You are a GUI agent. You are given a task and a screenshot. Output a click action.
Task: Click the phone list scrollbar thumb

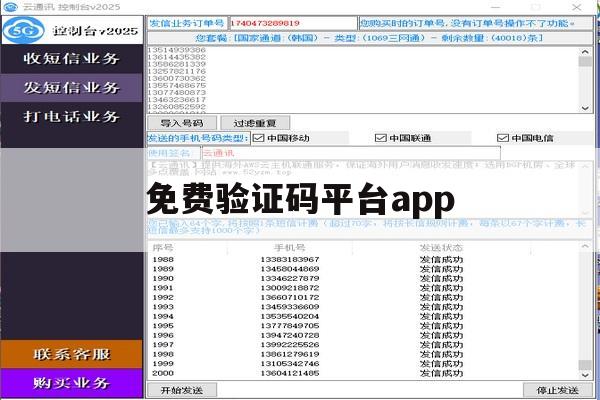coord(585,62)
